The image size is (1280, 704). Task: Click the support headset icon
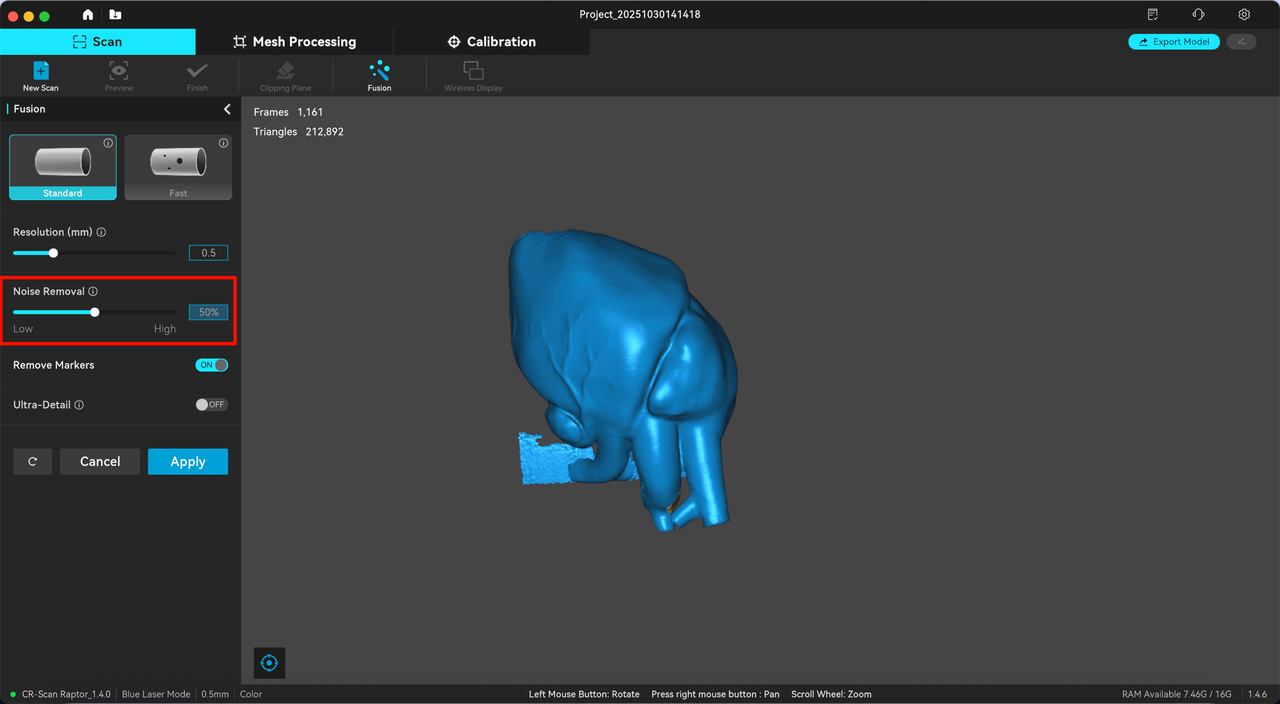point(1198,15)
